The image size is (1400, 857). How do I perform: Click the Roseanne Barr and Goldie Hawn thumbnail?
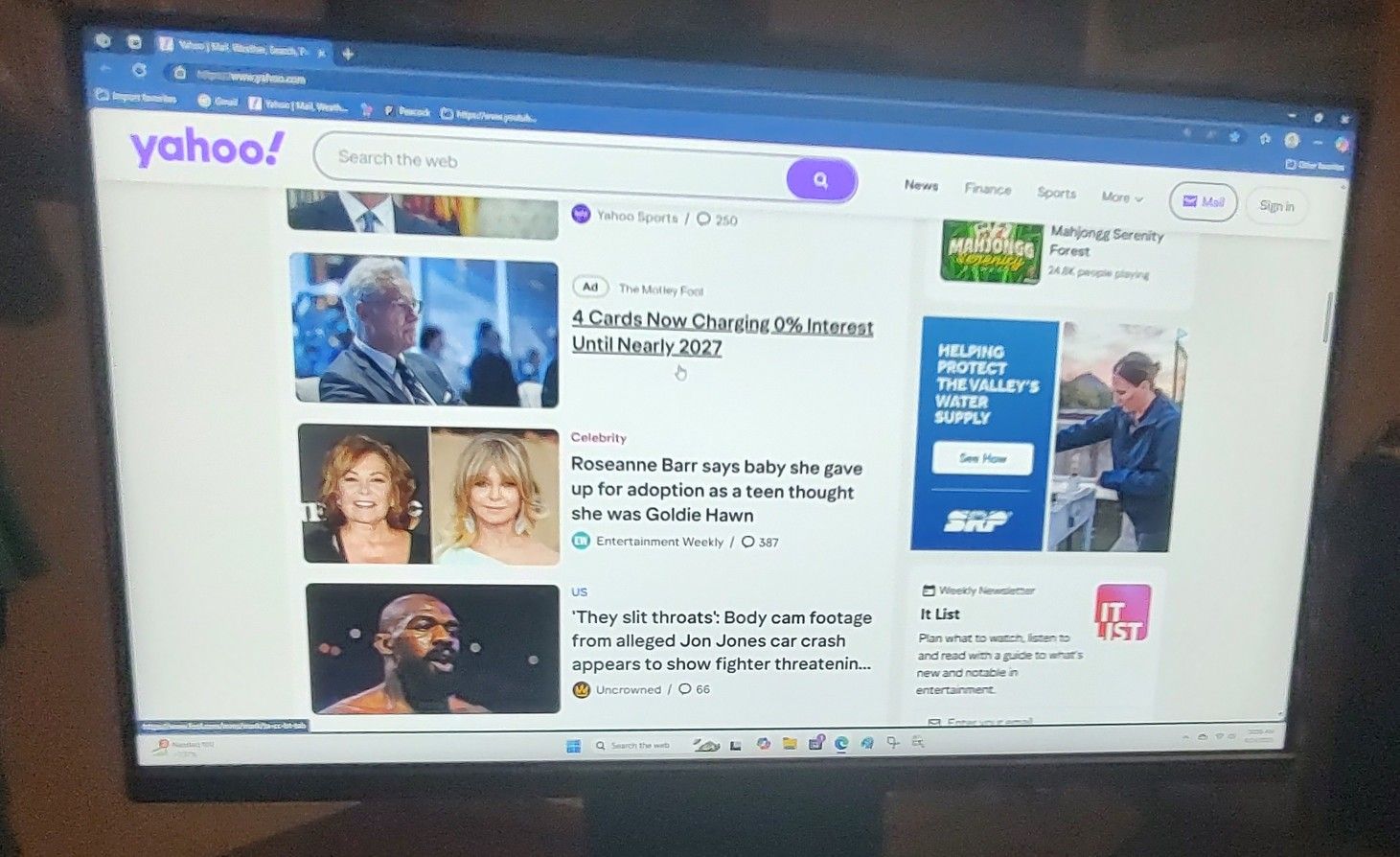tap(429, 494)
